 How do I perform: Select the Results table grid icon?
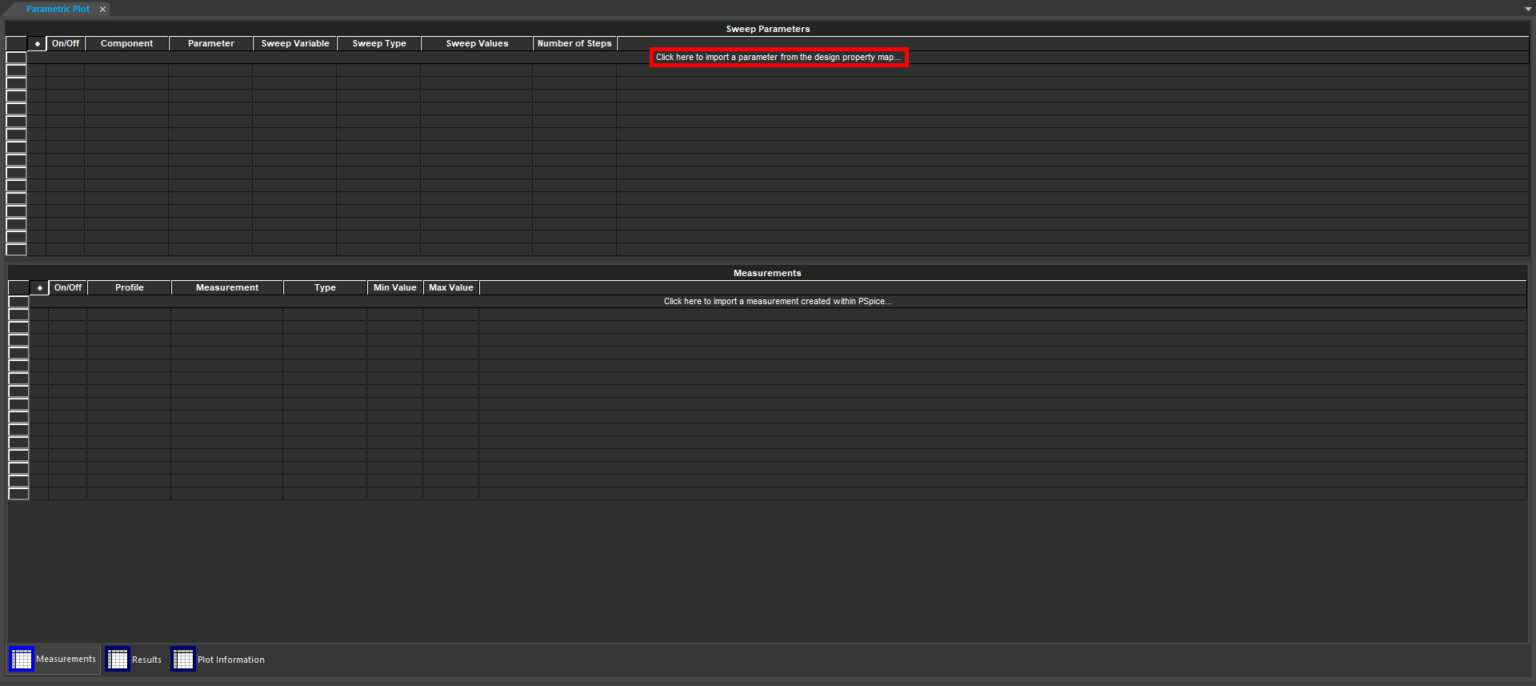pyautogui.click(x=117, y=658)
